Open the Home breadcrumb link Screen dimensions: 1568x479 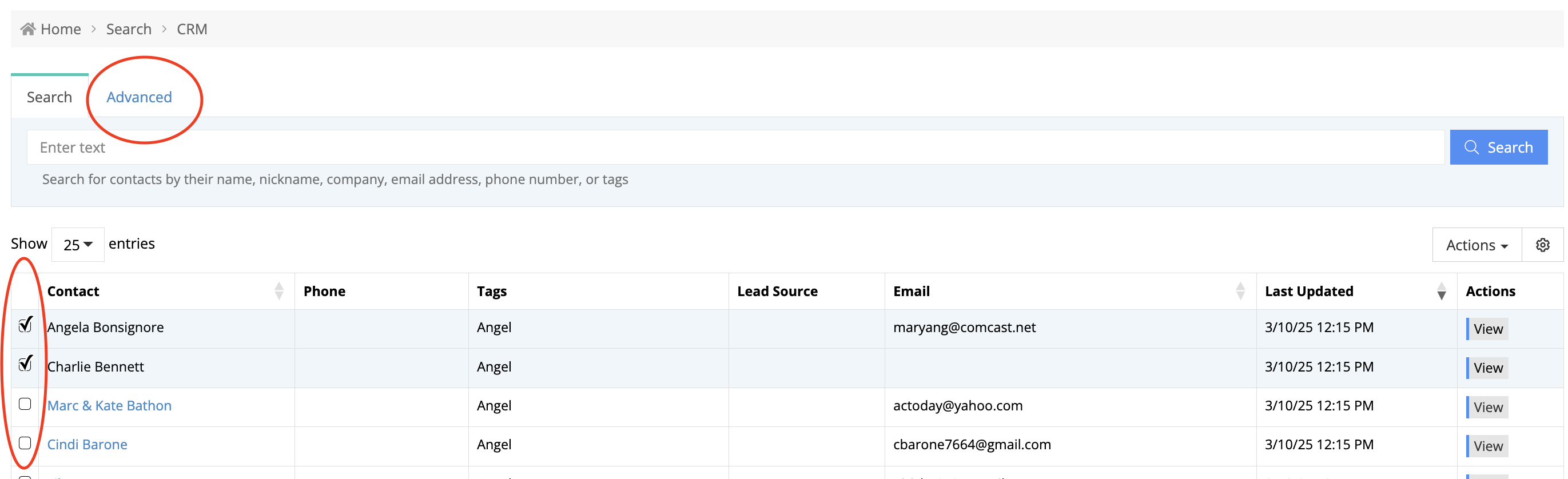pyautogui.click(x=60, y=29)
